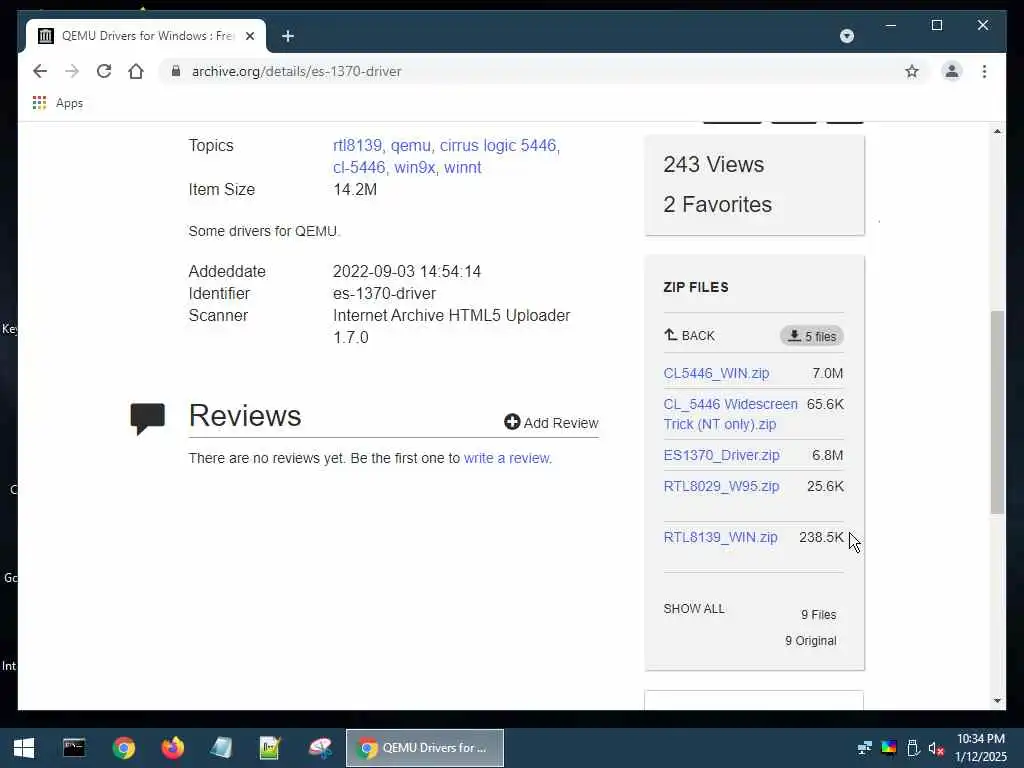Image resolution: width=1024 pixels, height=768 pixels.
Task: Click the 2 Favorites statistic
Action: (x=717, y=204)
